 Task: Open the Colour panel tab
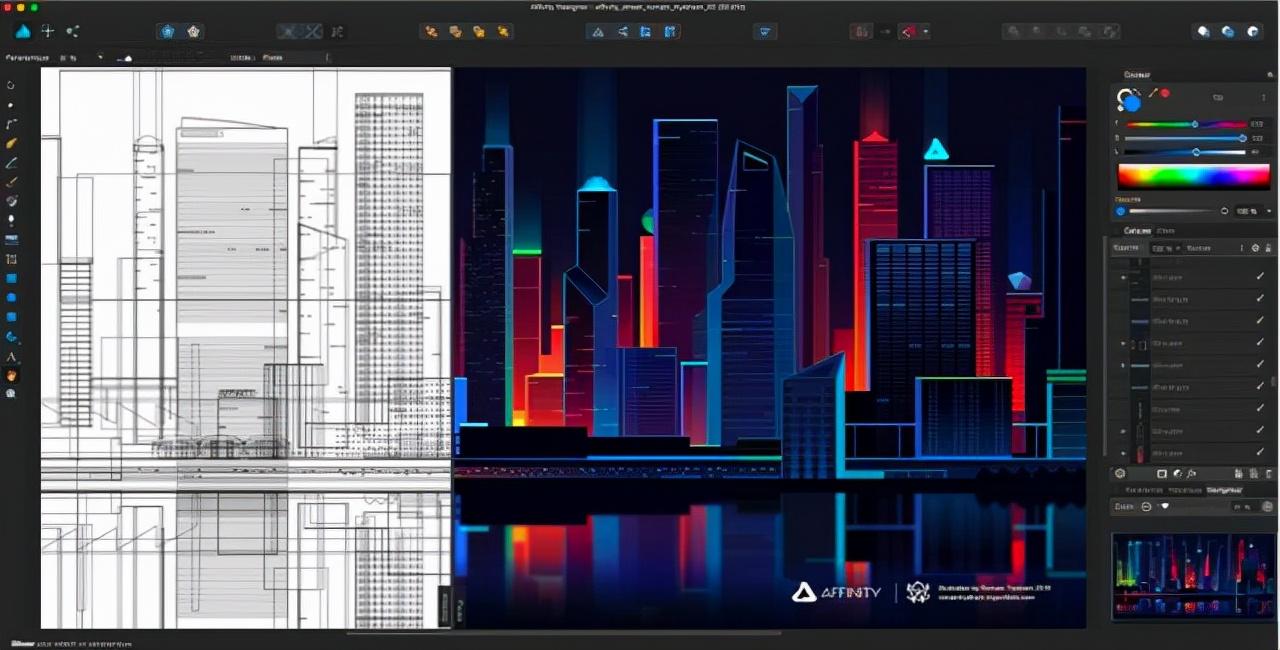[x=1137, y=75]
